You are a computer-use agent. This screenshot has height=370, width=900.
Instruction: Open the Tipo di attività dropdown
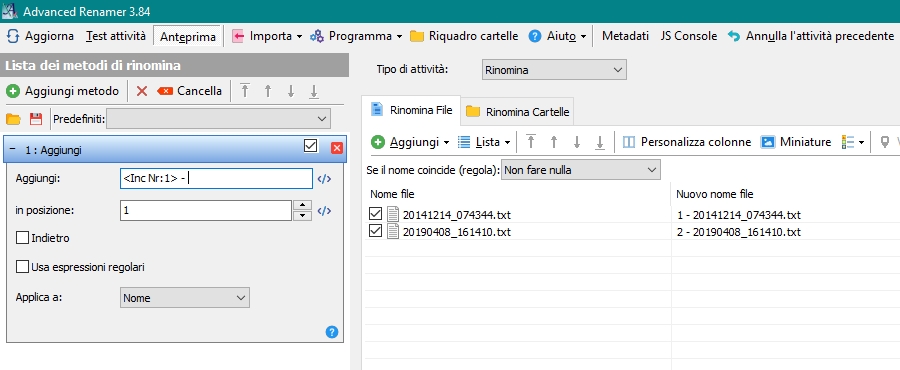pos(554,70)
